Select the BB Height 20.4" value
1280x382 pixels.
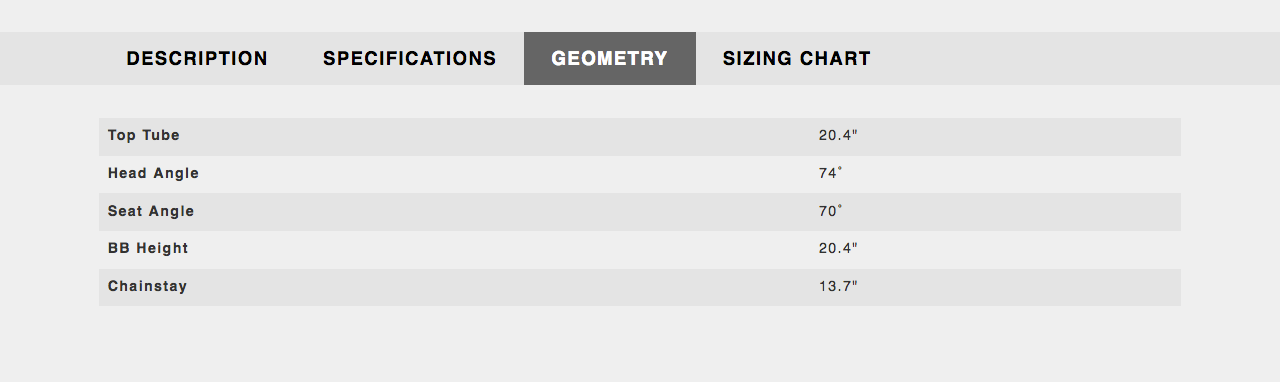[x=838, y=248]
